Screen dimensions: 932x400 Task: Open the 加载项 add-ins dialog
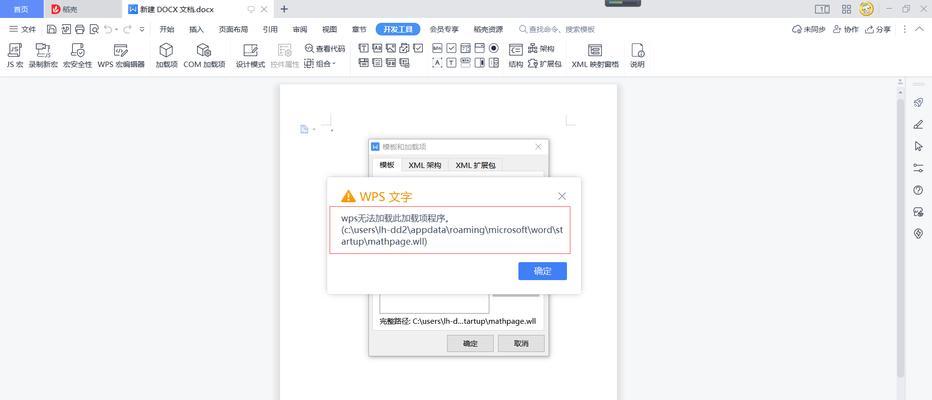166,56
